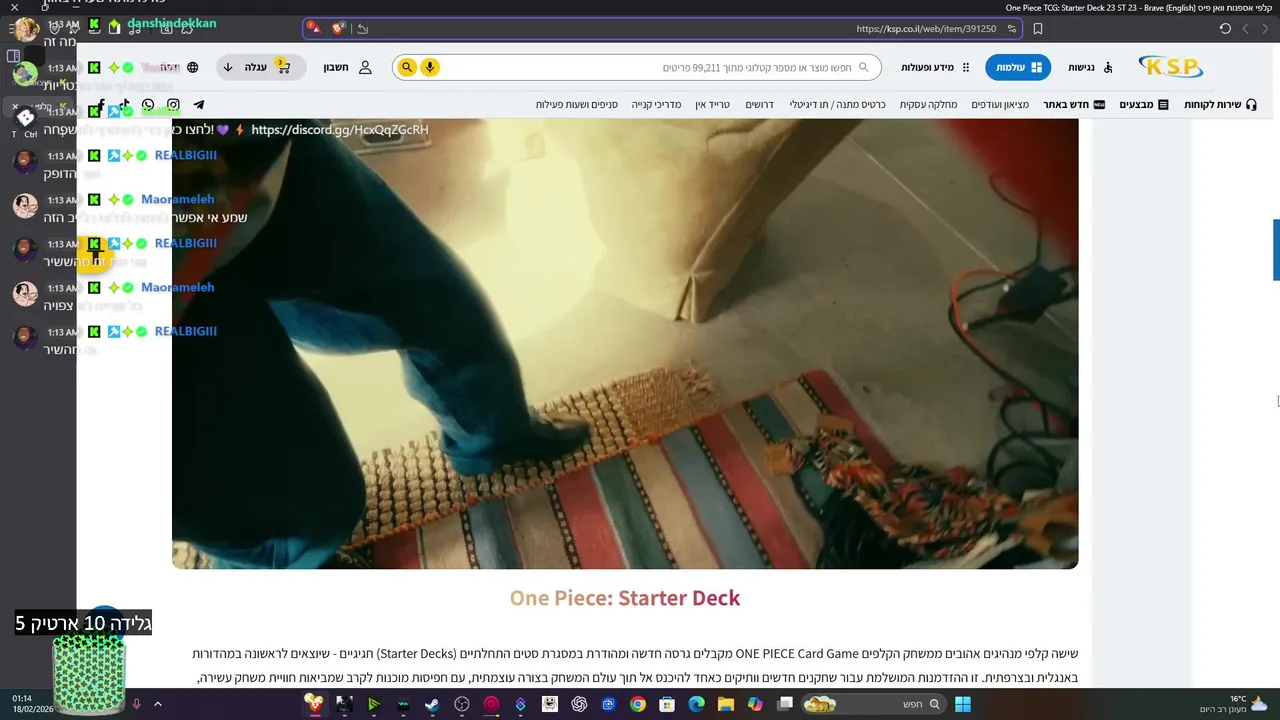Click the Discord invite link in overlay
Image resolution: width=1280 pixels, height=720 pixels.
pyautogui.click(x=340, y=129)
